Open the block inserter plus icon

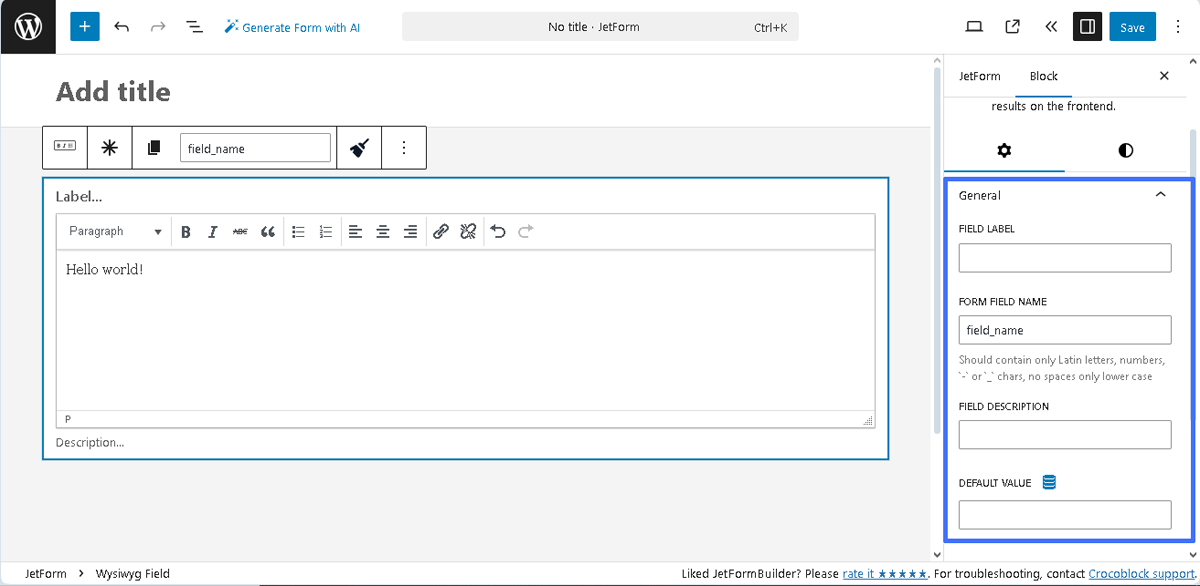(84, 26)
